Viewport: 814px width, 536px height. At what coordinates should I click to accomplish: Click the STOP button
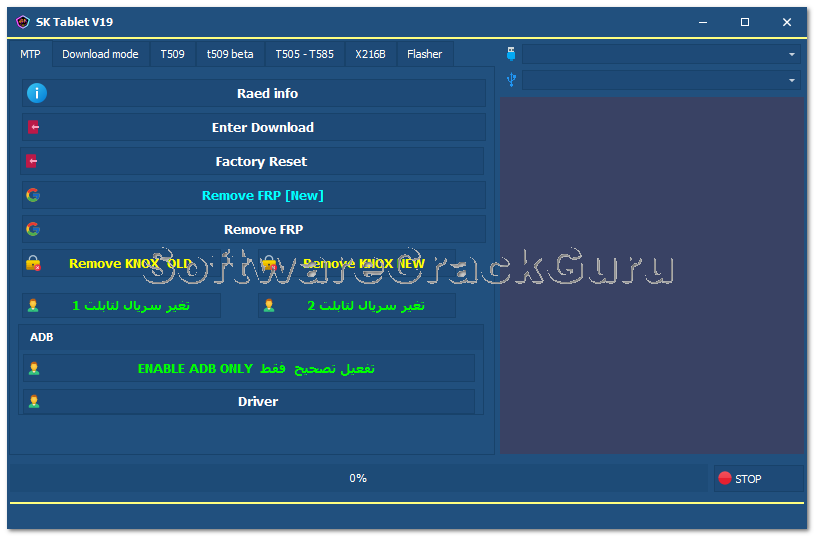(x=758, y=478)
